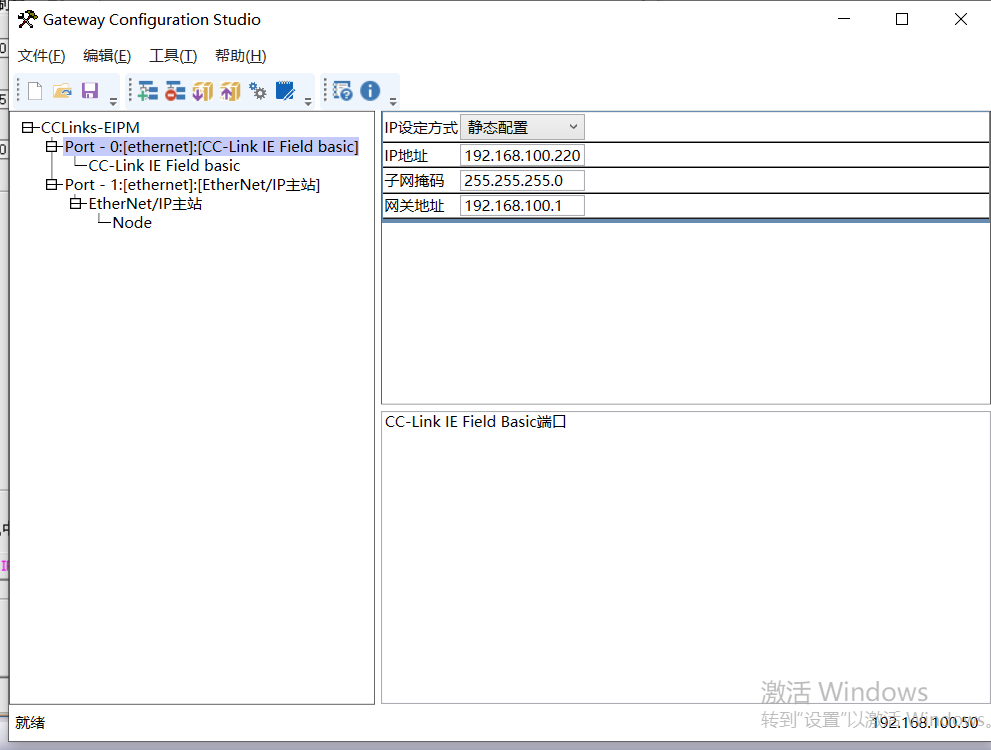Screen dimensions: 991x750
Task: Select the Node tree item
Action: [132, 222]
